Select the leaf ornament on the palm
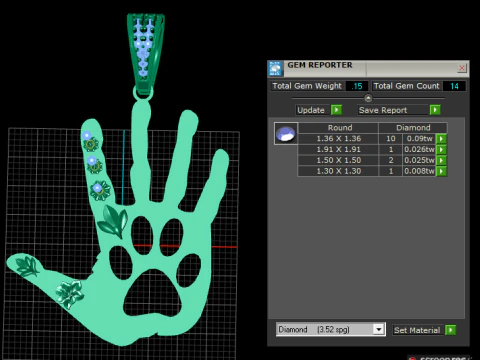The image size is (480, 360). tap(113, 221)
